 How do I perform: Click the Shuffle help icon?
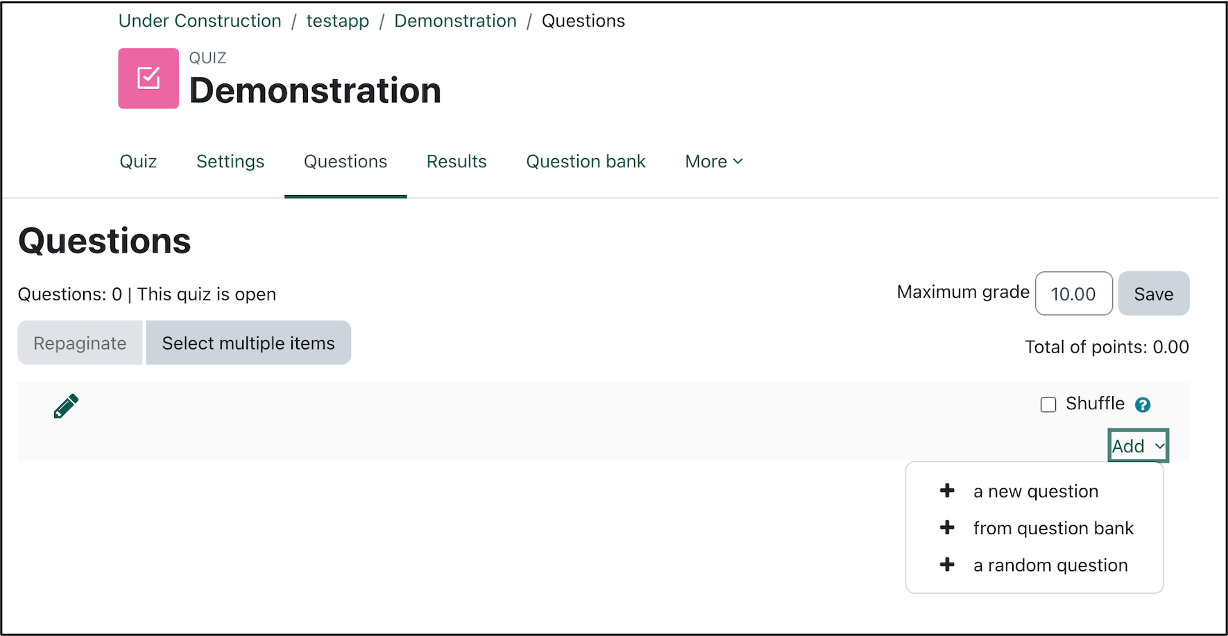tap(1142, 404)
